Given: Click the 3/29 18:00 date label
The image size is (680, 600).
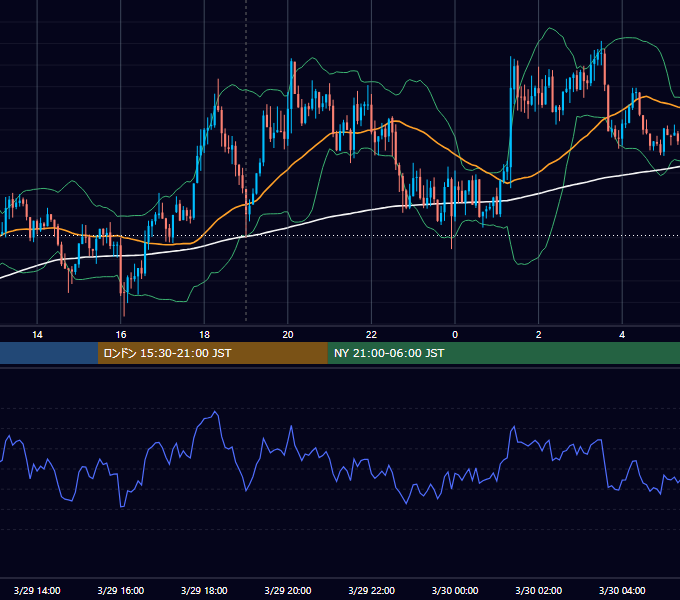Looking at the screenshot, I should click(x=204, y=590).
